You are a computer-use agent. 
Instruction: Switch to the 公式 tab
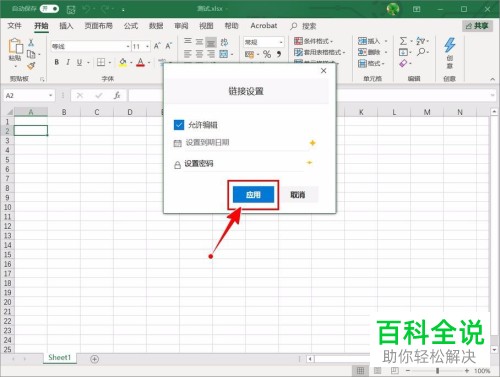coord(131,26)
